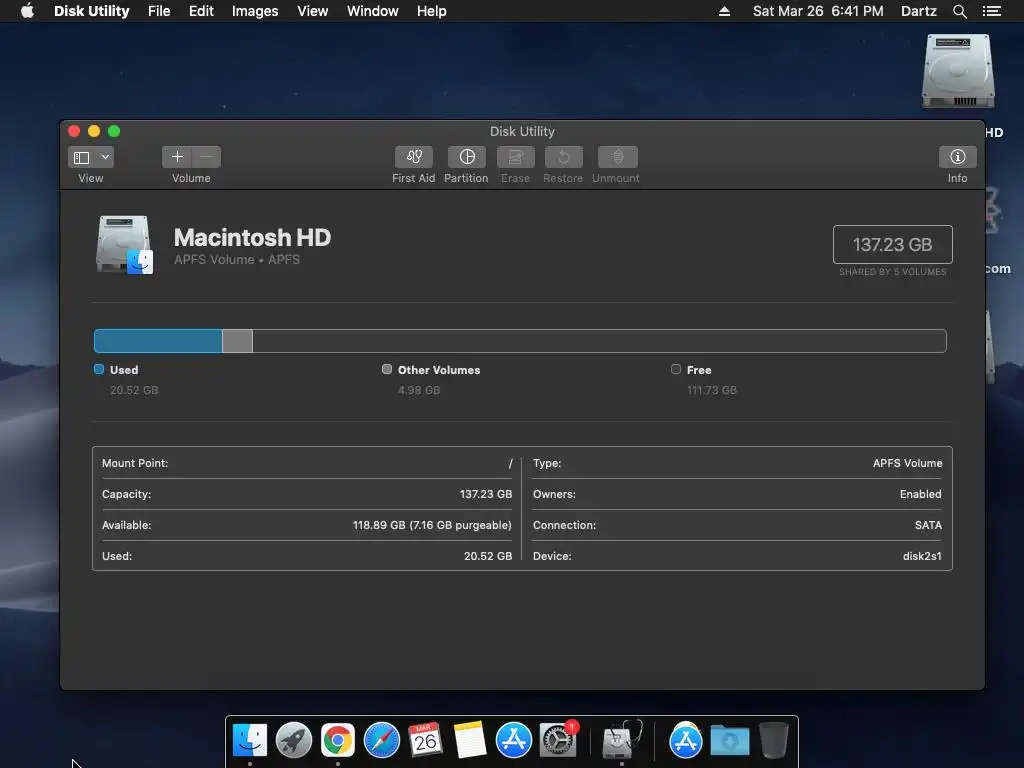Open Calendar in the Dock
The height and width of the screenshot is (768, 1024).
(425, 740)
